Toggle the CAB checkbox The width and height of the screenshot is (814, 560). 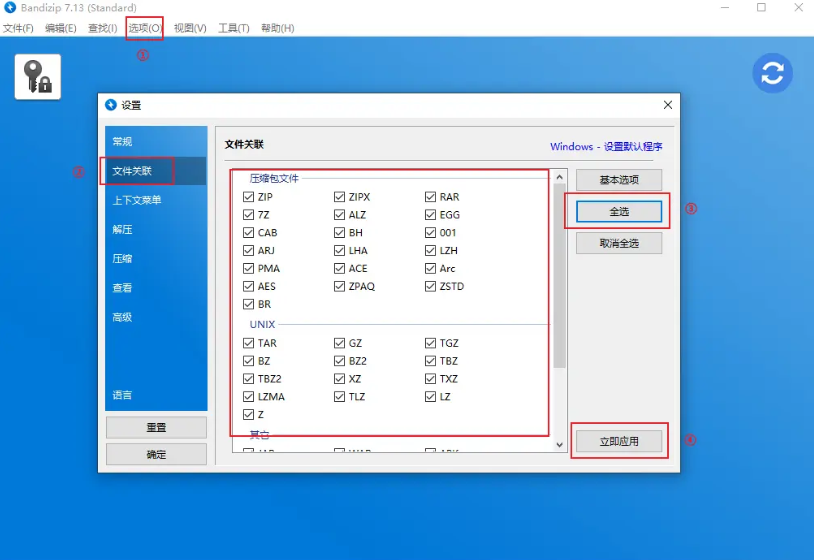point(248,233)
